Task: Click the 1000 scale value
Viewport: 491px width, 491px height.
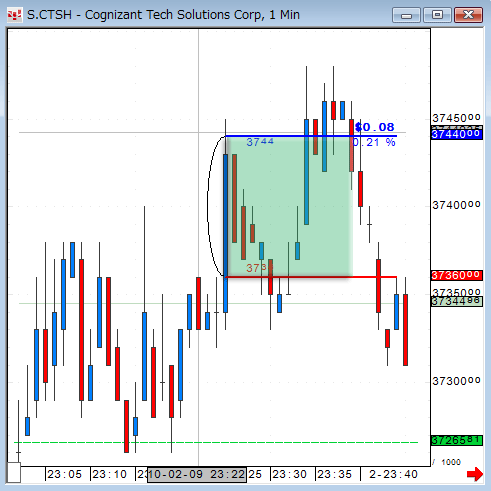Action: tap(451, 462)
